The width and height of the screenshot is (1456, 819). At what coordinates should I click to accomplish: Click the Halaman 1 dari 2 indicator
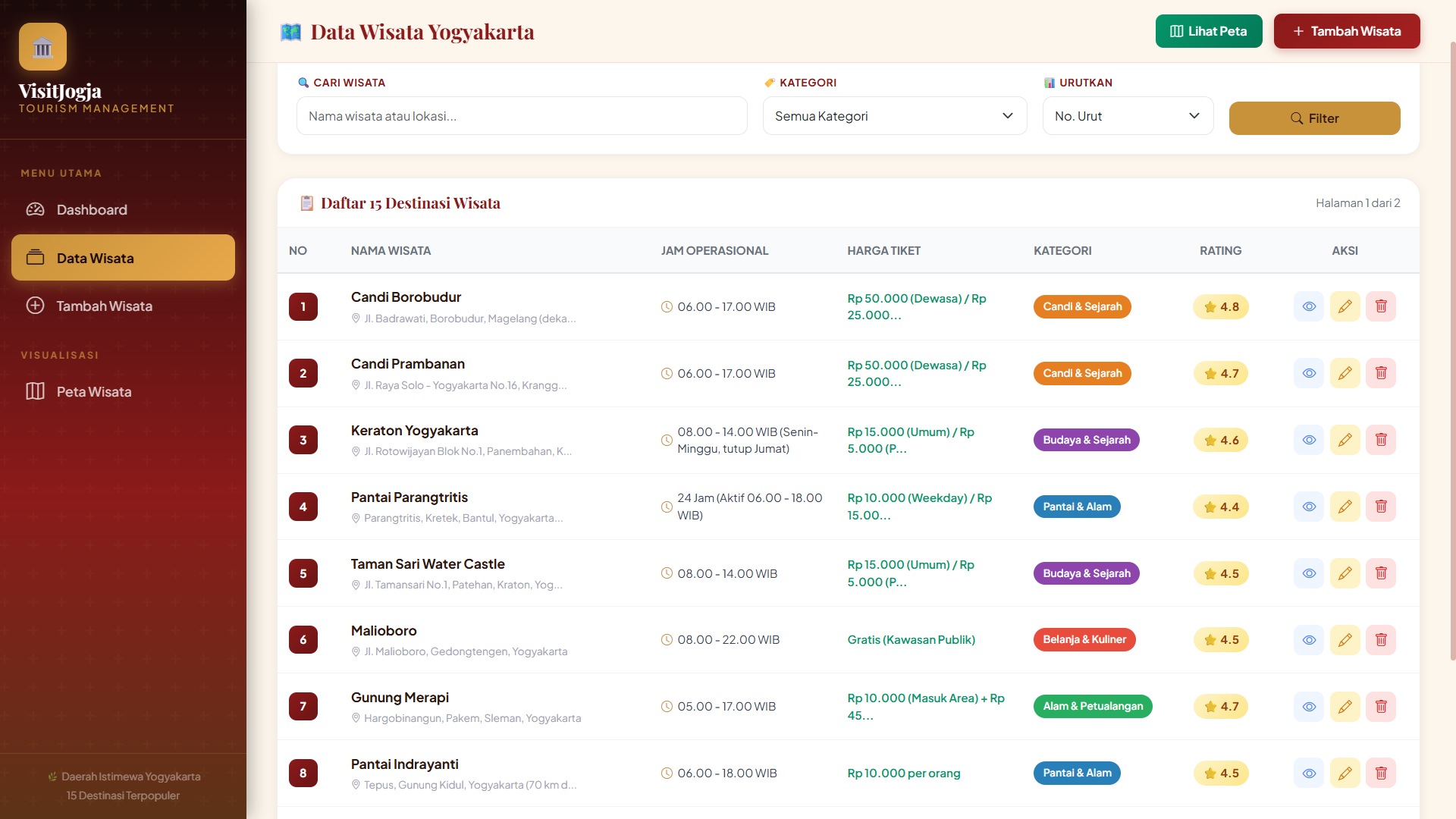click(x=1358, y=202)
